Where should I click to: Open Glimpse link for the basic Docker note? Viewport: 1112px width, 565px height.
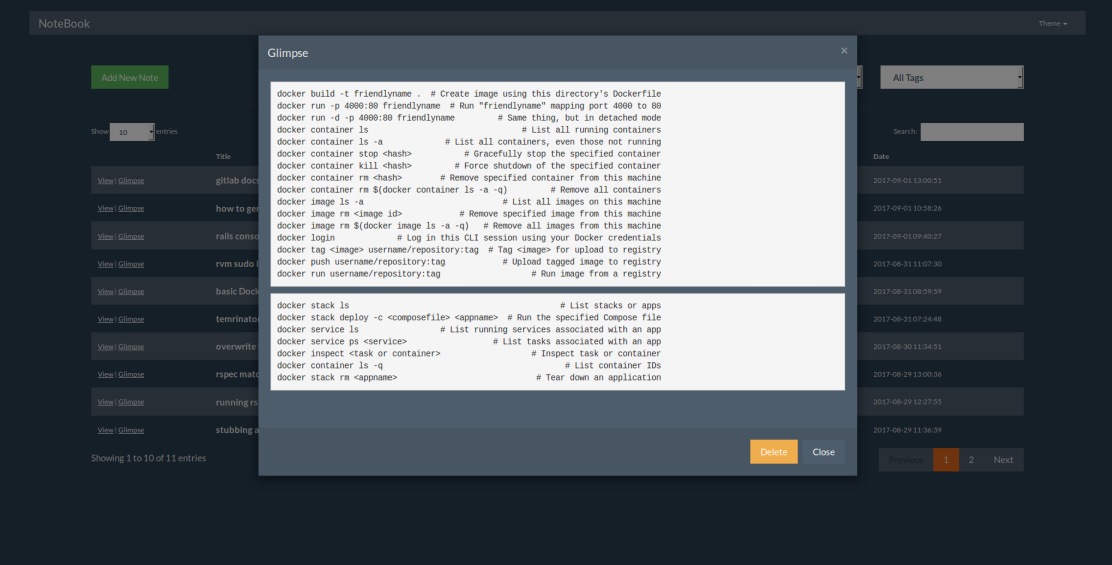coord(130,291)
